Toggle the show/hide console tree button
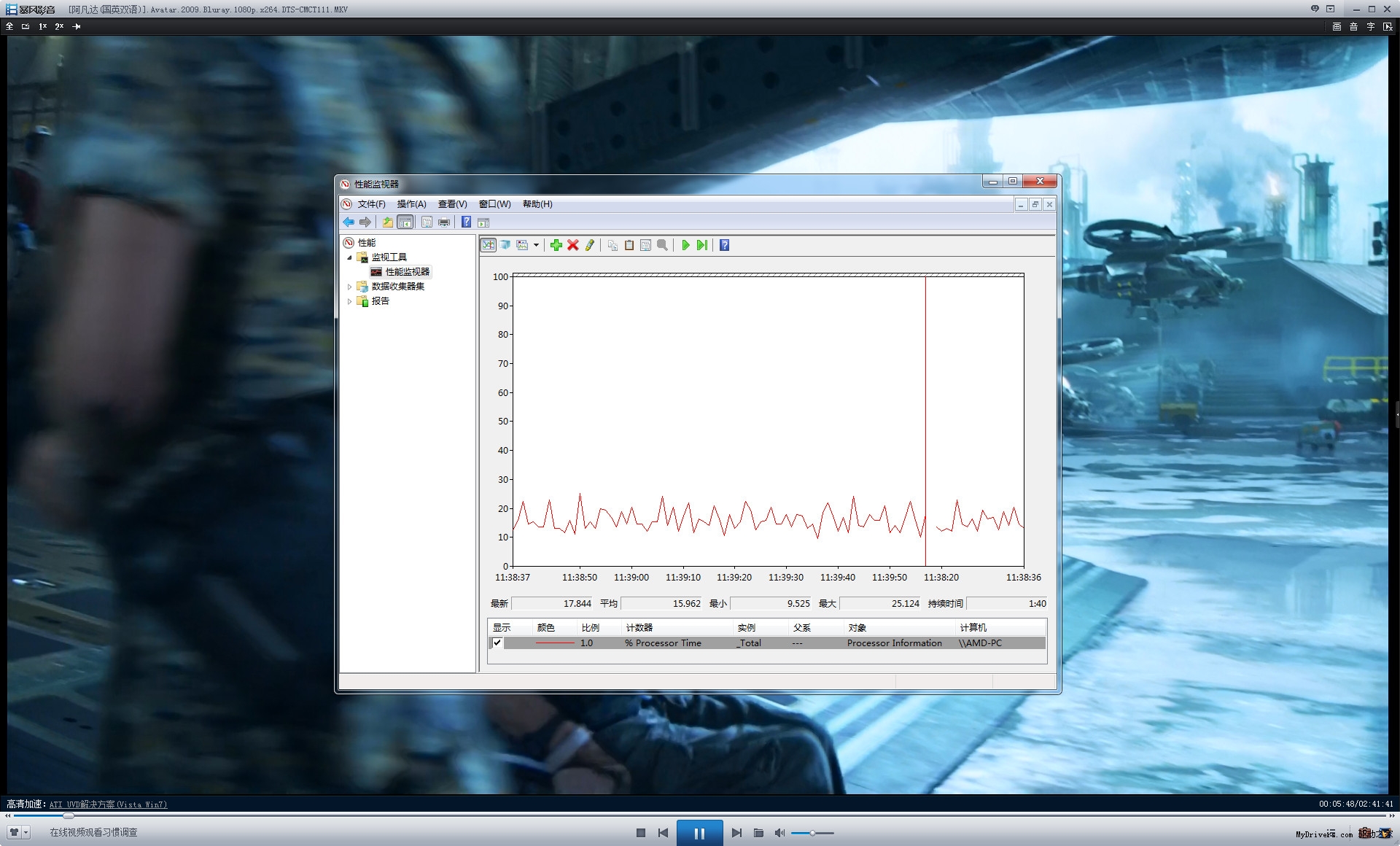 (405, 222)
